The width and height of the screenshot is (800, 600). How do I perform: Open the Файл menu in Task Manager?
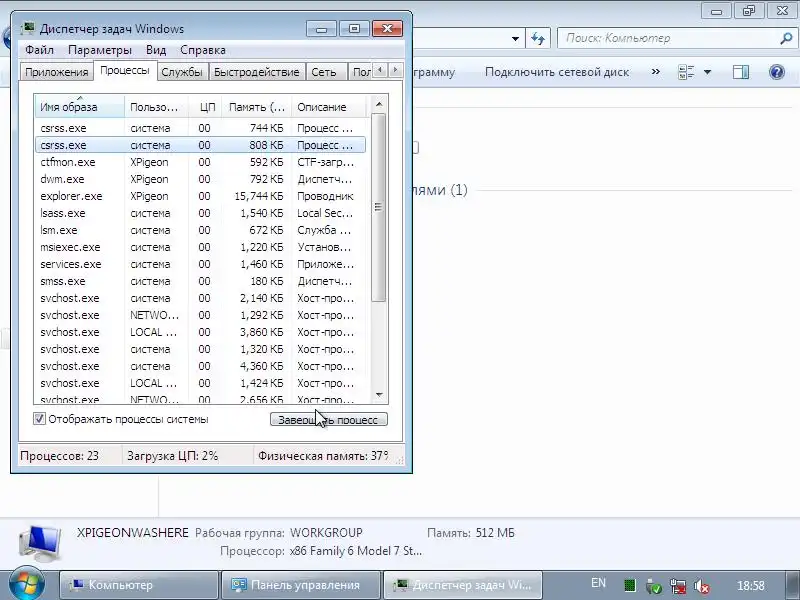pos(39,50)
